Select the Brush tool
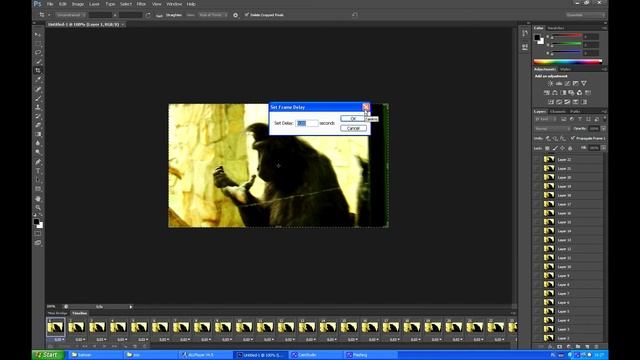The height and width of the screenshot is (360, 640). pyautogui.click(x=38, y=98)
